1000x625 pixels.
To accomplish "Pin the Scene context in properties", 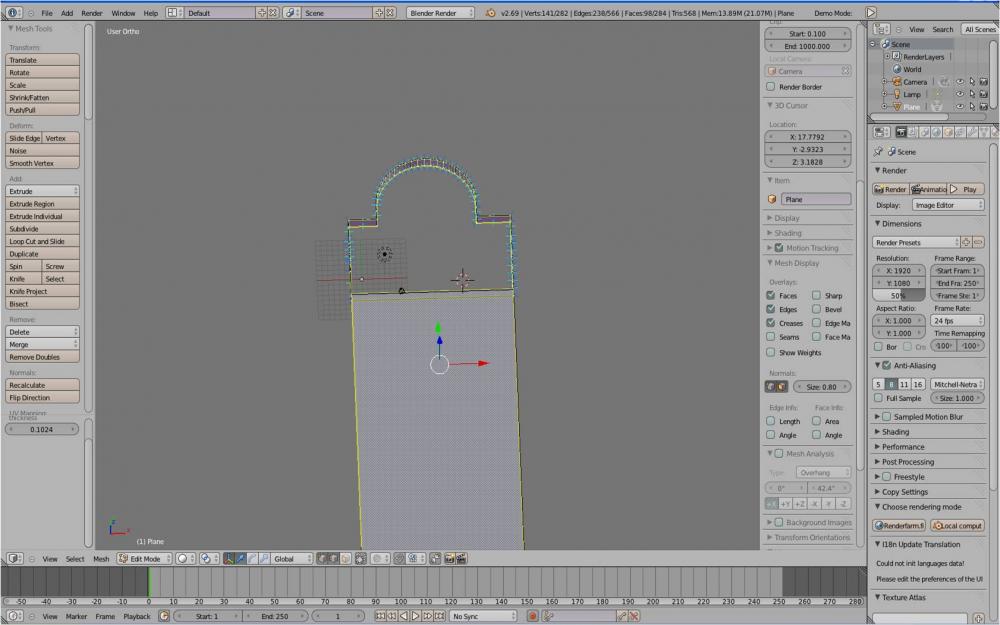I will (879, 152).
